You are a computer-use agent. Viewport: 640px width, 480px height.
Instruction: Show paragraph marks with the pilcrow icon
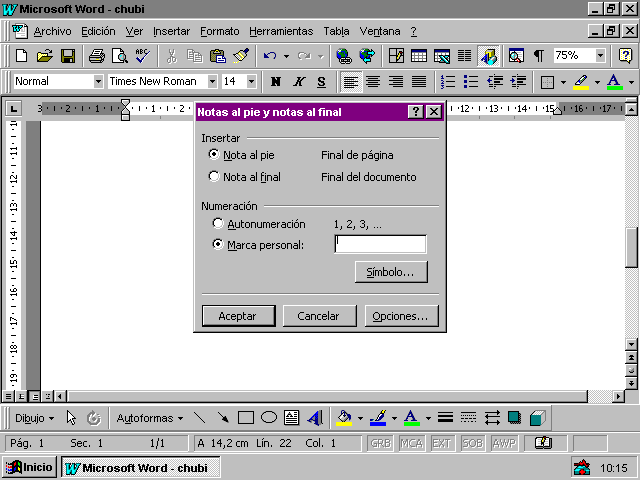pos(539,56)
